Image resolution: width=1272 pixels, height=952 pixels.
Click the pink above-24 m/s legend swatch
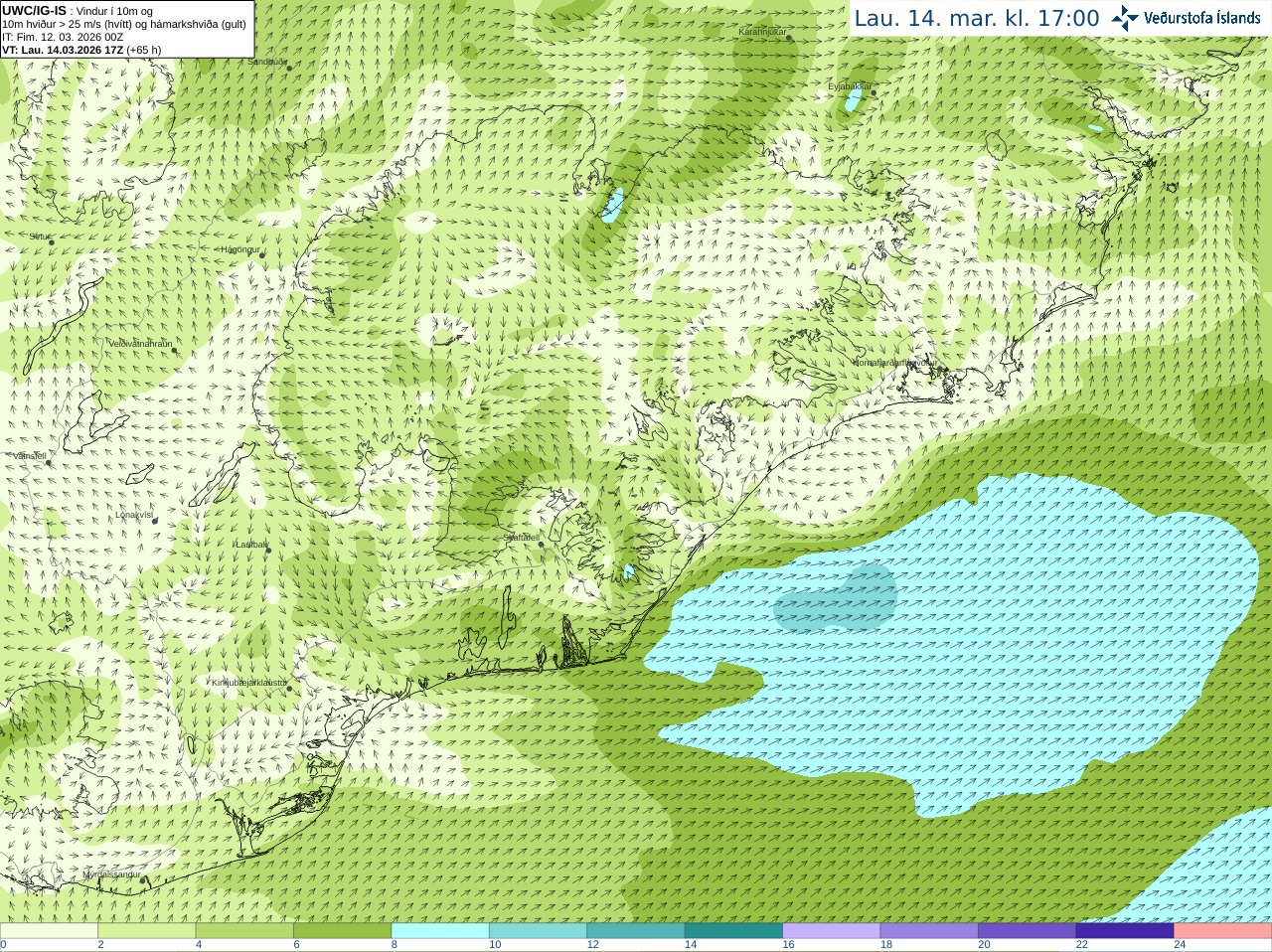pos(1223,931)
